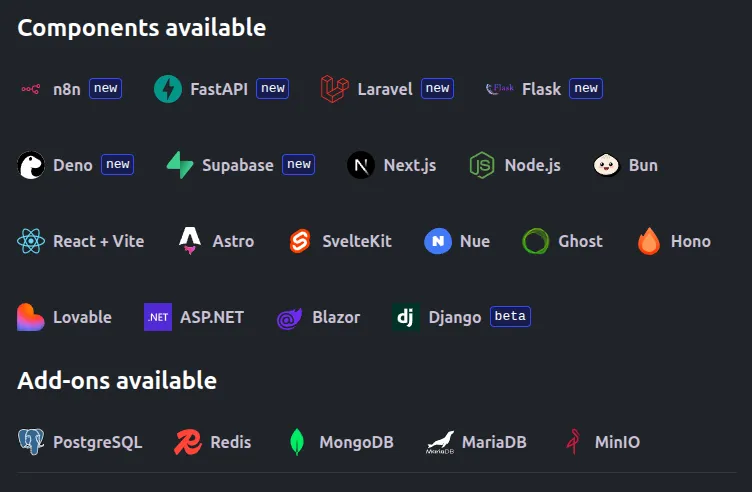The width and height of the screenshot is (752, 492).
Task: Select the Nue label
Action: pyautogui.click(x=475, y=241)
